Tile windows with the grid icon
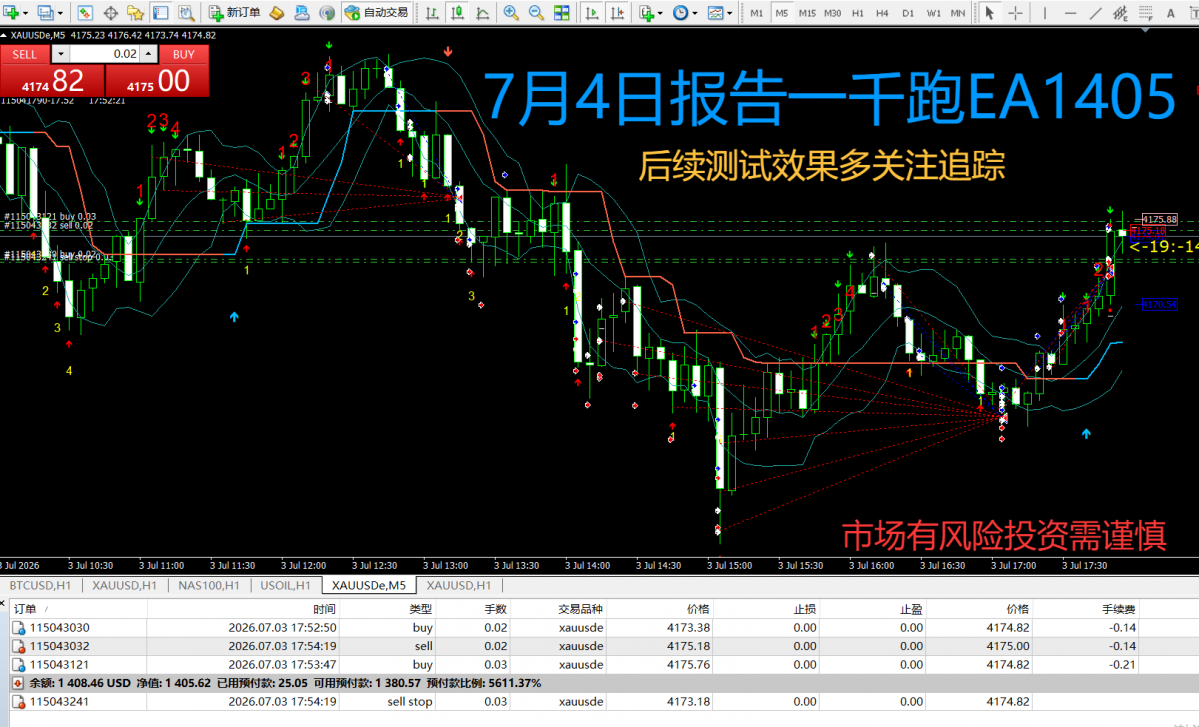Viewport: 1199px width, 727px height. click(561, 12)
